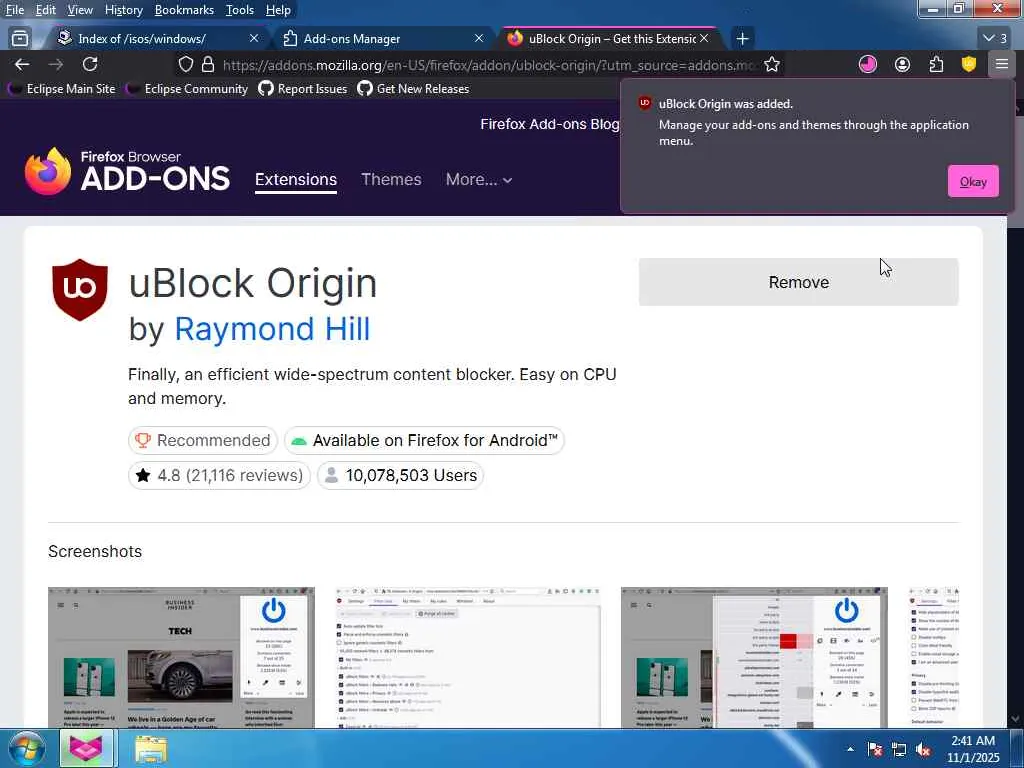Screen dimensions: 1024x768
Task: Open the Windows Start button
Action: point(25,749)
